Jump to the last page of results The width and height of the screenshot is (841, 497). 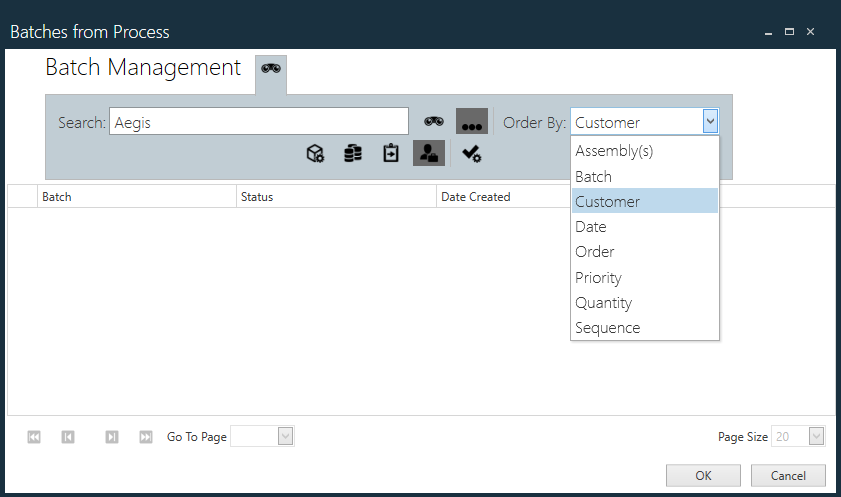click(x=146, y=437)
